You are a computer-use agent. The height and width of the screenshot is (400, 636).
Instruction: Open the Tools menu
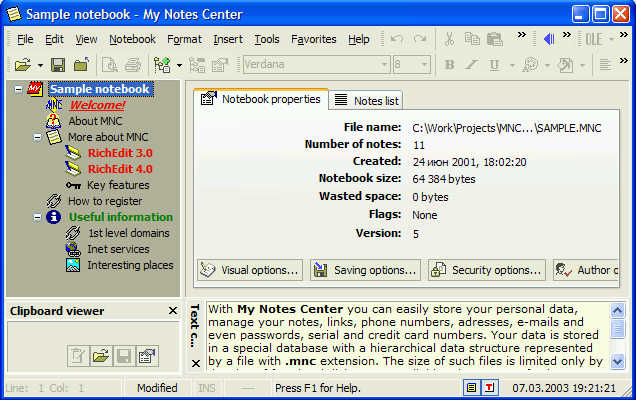coord(266,39)
